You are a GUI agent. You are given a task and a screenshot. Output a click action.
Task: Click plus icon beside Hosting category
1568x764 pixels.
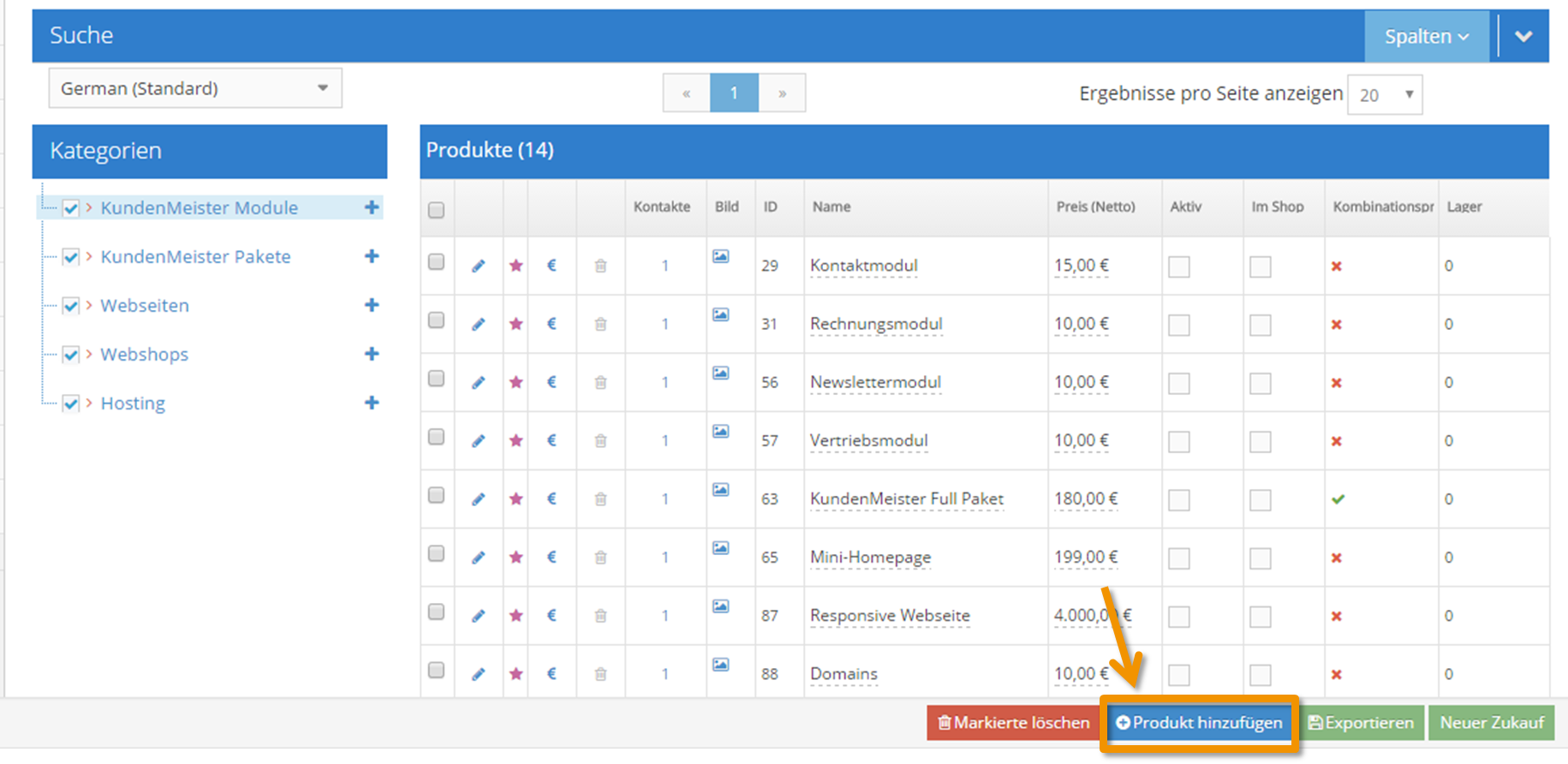tap(372, 403)
